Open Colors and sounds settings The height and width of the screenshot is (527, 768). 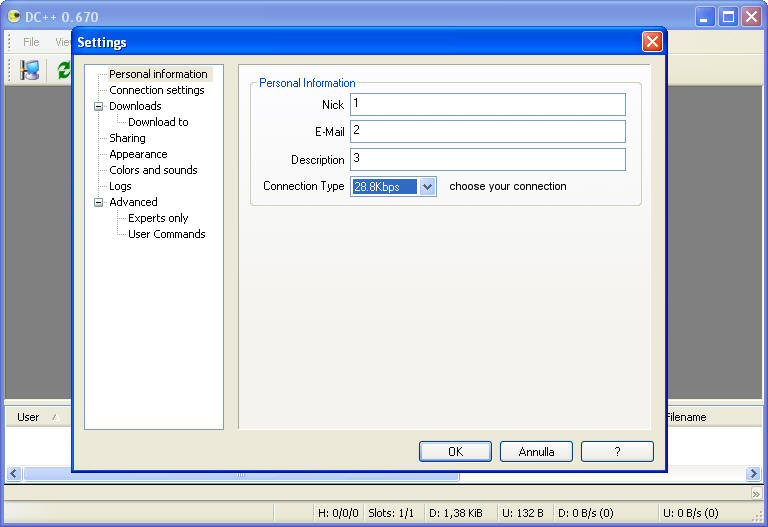pyautogui.click(x=153, y=170)
